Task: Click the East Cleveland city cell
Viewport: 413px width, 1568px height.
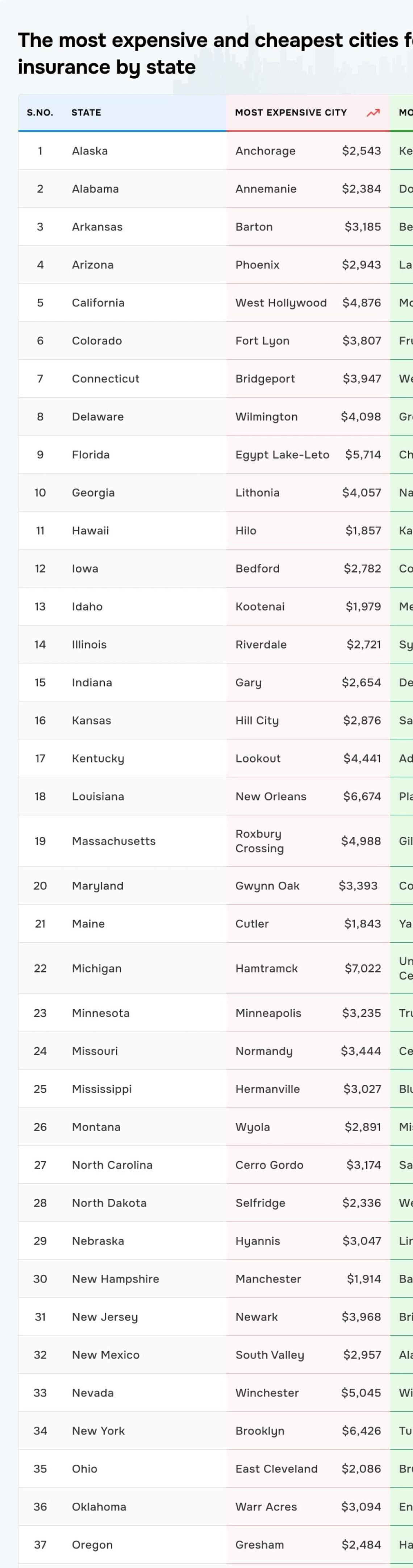Action: 276,1469
